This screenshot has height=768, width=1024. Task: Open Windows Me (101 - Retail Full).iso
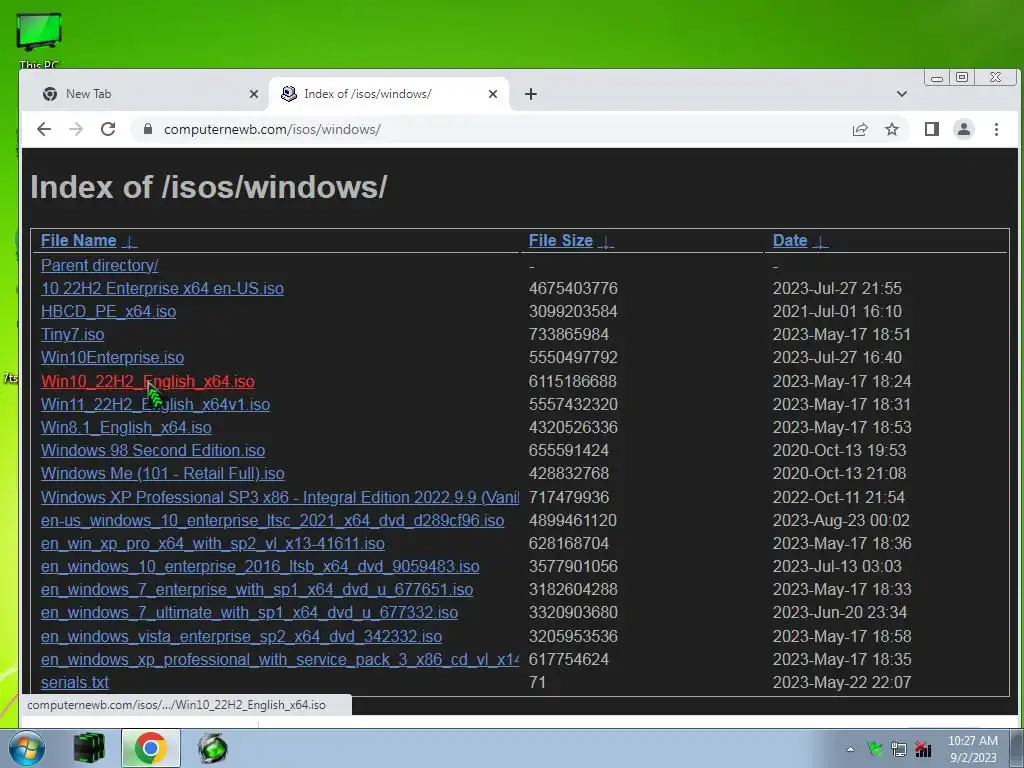[163, 473]
